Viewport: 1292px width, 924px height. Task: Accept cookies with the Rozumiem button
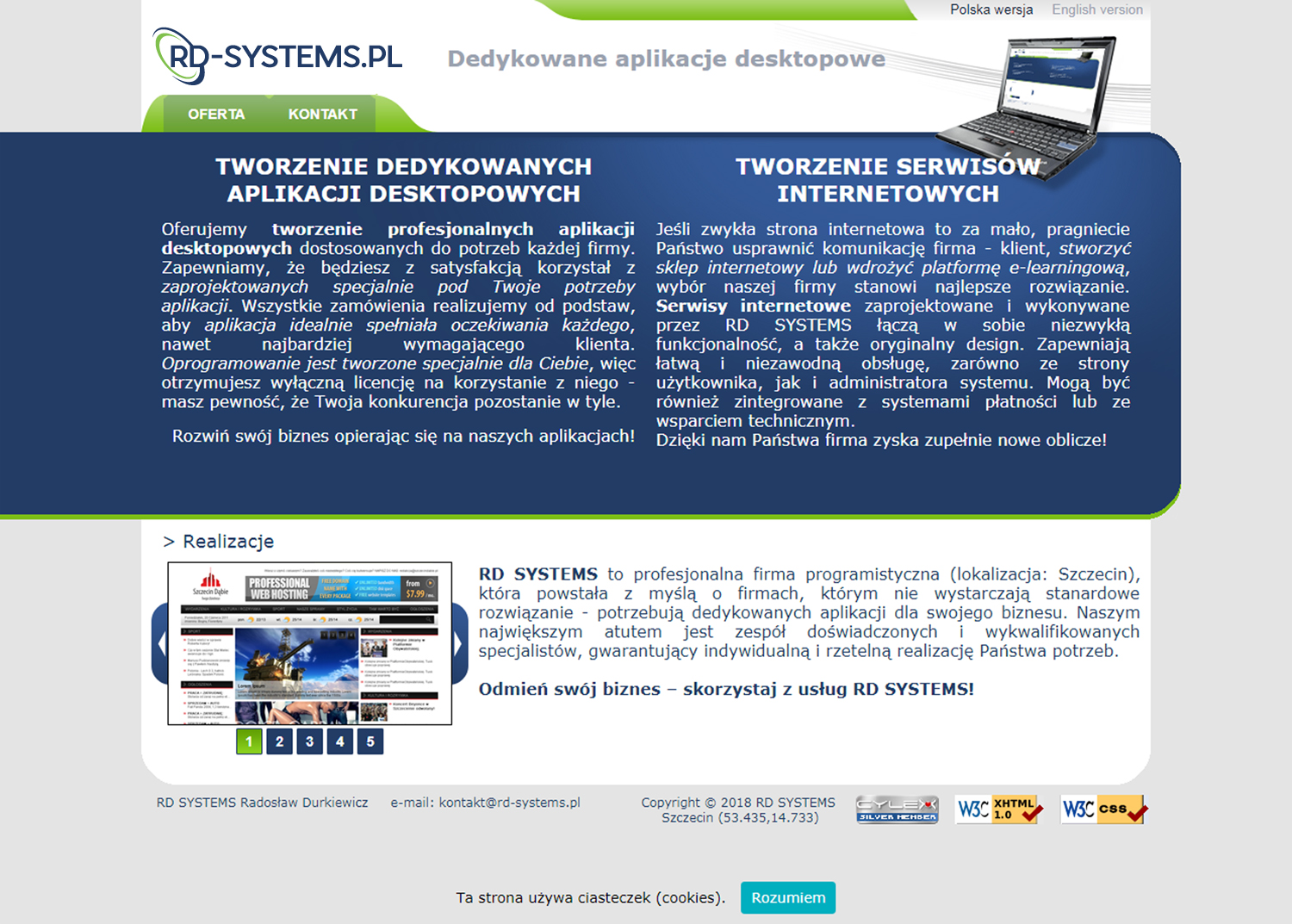[788, 897]
